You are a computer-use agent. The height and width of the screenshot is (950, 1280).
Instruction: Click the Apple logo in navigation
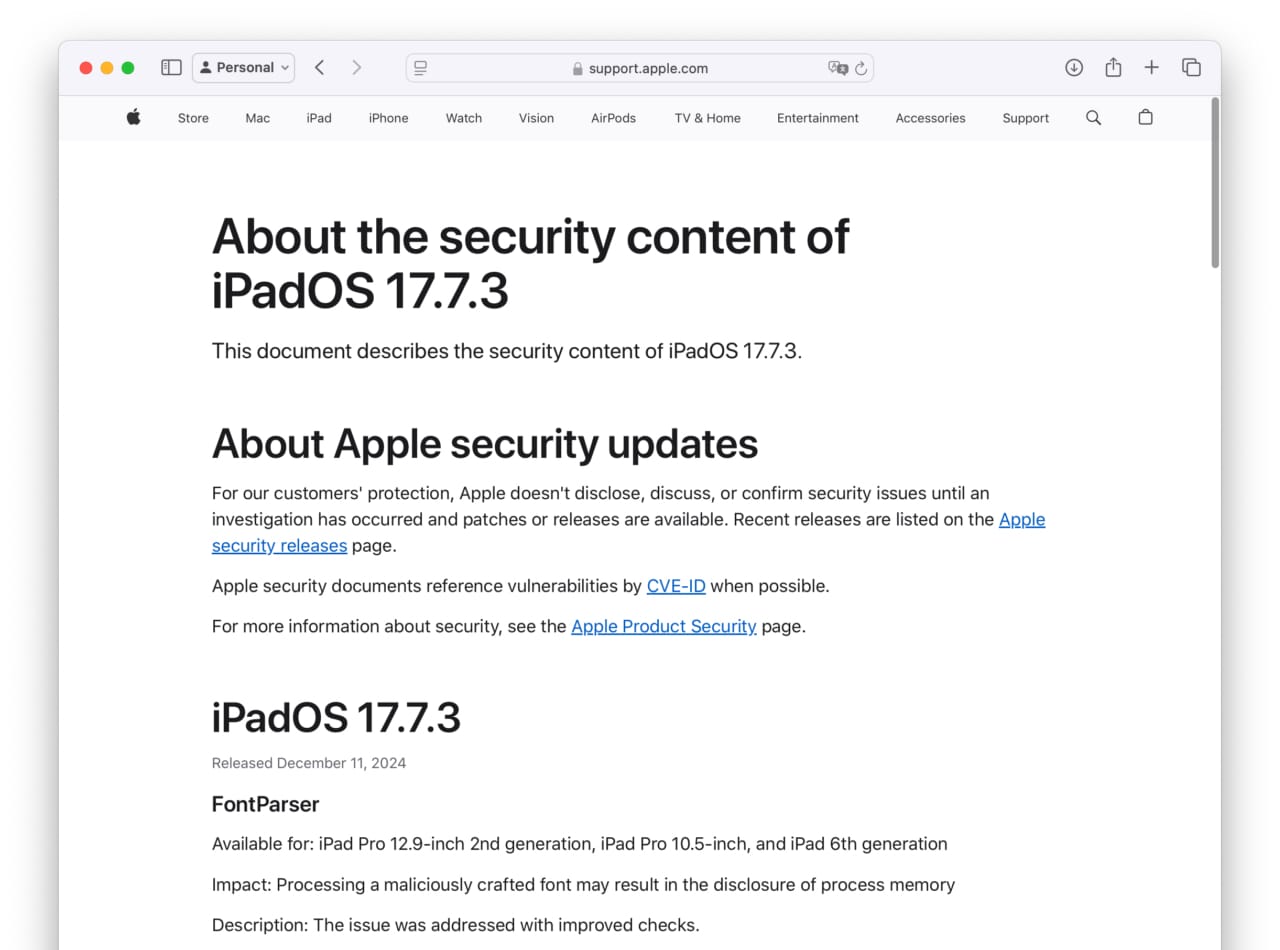[x=134, y=117]
